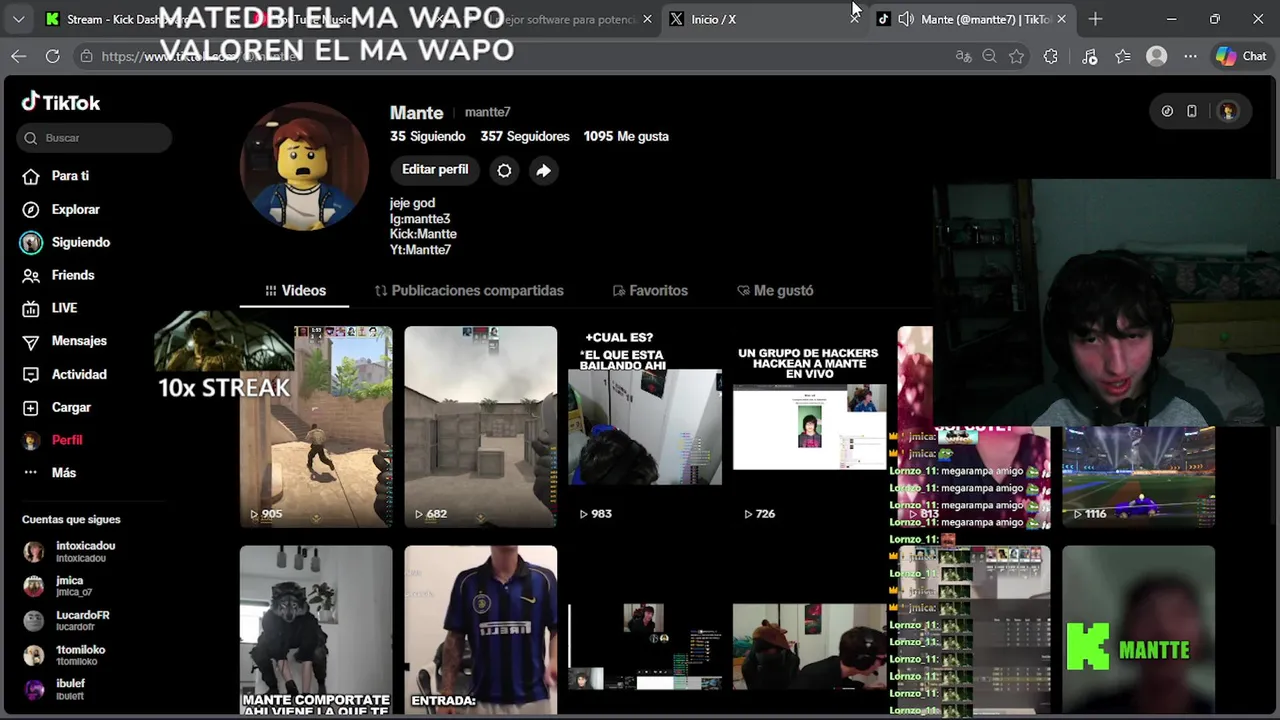The width and height of the screenshot is (1280, 720).
Task: Open video with 905 views
Action: (x=316, y=426)
